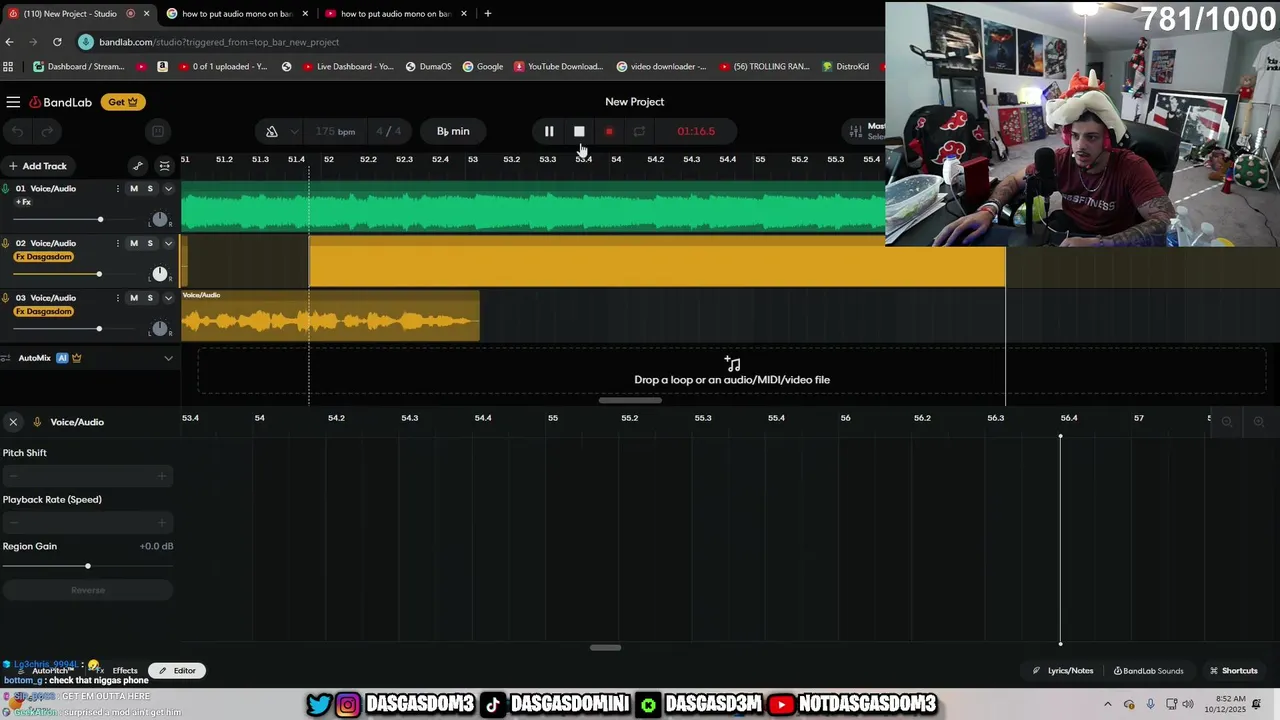Click the 01:16.5 time display
The height and width of the screenshot is (720, 1280).
696,131
